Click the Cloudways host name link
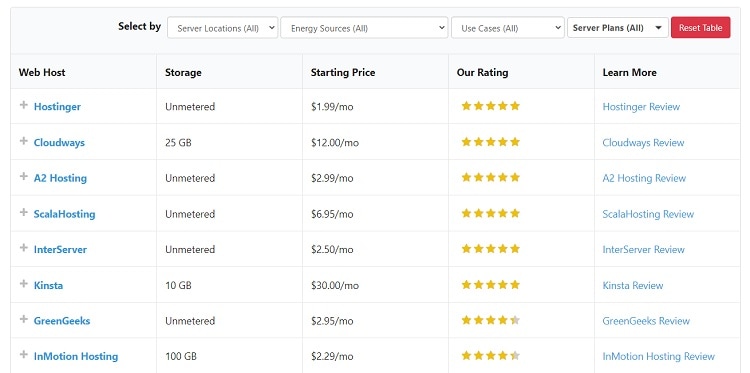Image resolution: width=750 pixels, height=373 pixels. pyautogui.click(x=59, y=143)
